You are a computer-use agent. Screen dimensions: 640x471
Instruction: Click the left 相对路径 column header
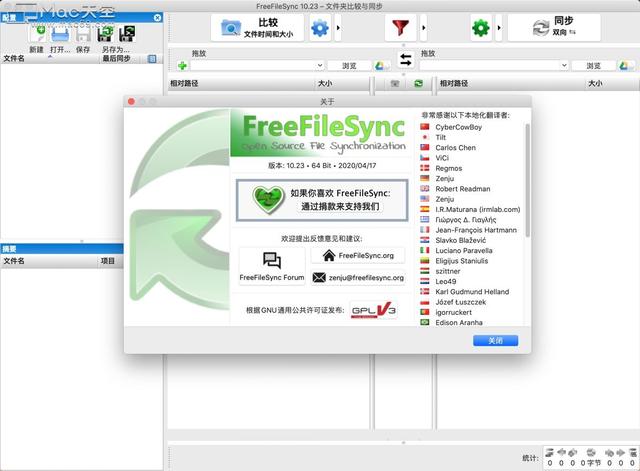241,83
